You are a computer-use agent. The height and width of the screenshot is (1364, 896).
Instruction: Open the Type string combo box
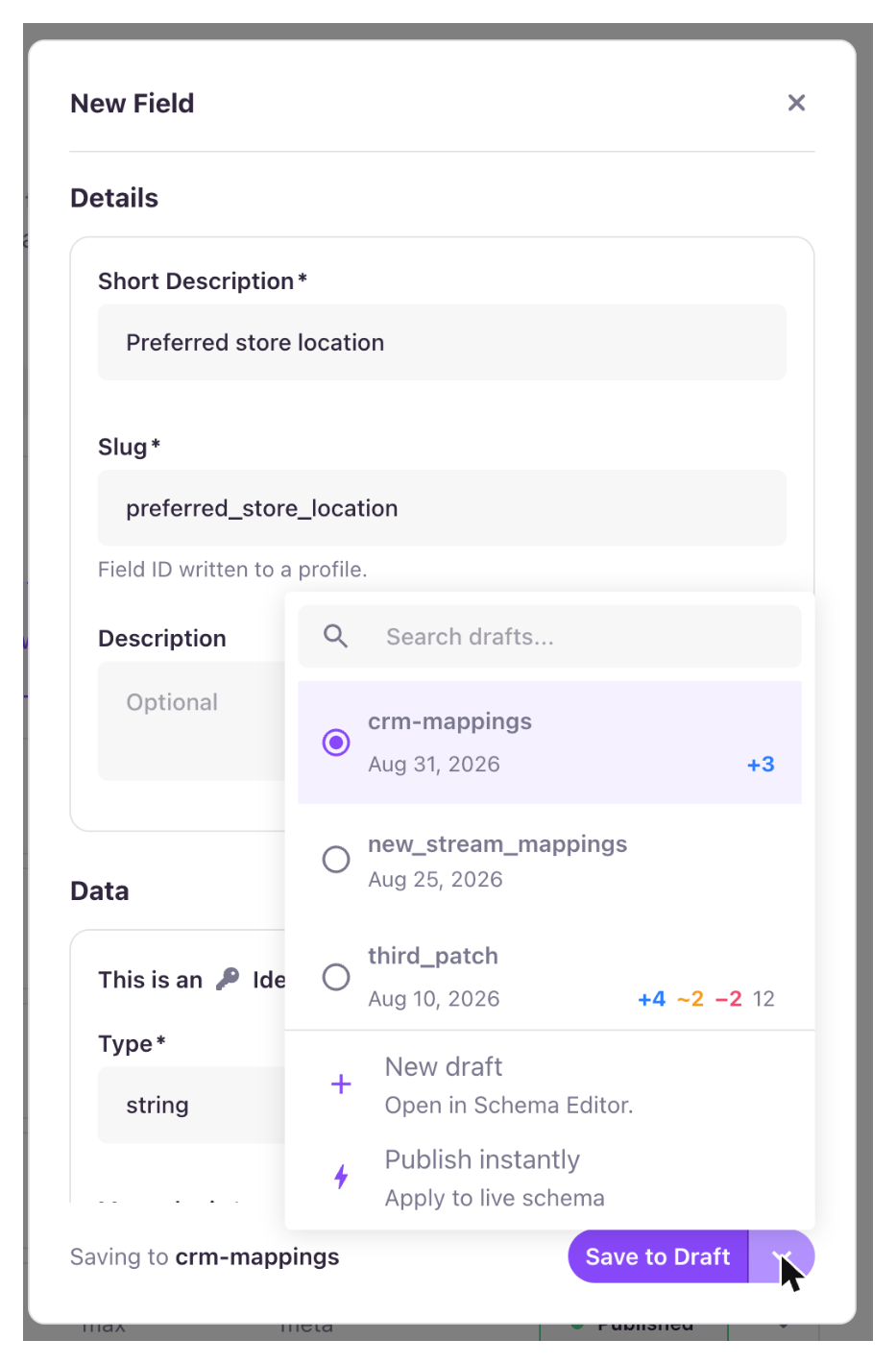(192, 1105)
